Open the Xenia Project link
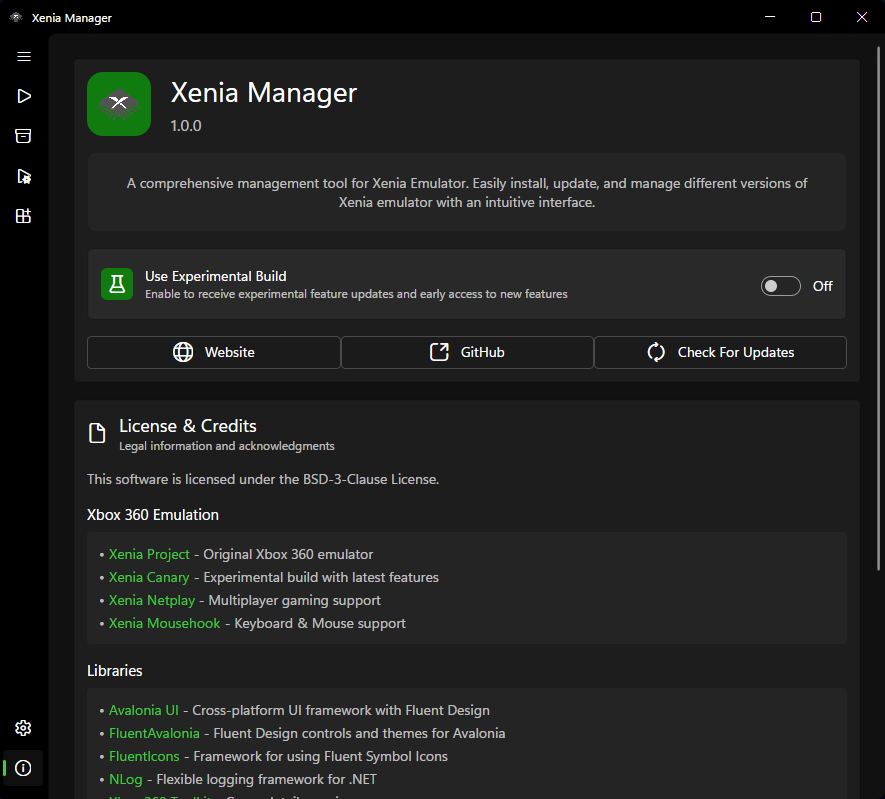Screen dimensions: 885x799 pos(149,554)
